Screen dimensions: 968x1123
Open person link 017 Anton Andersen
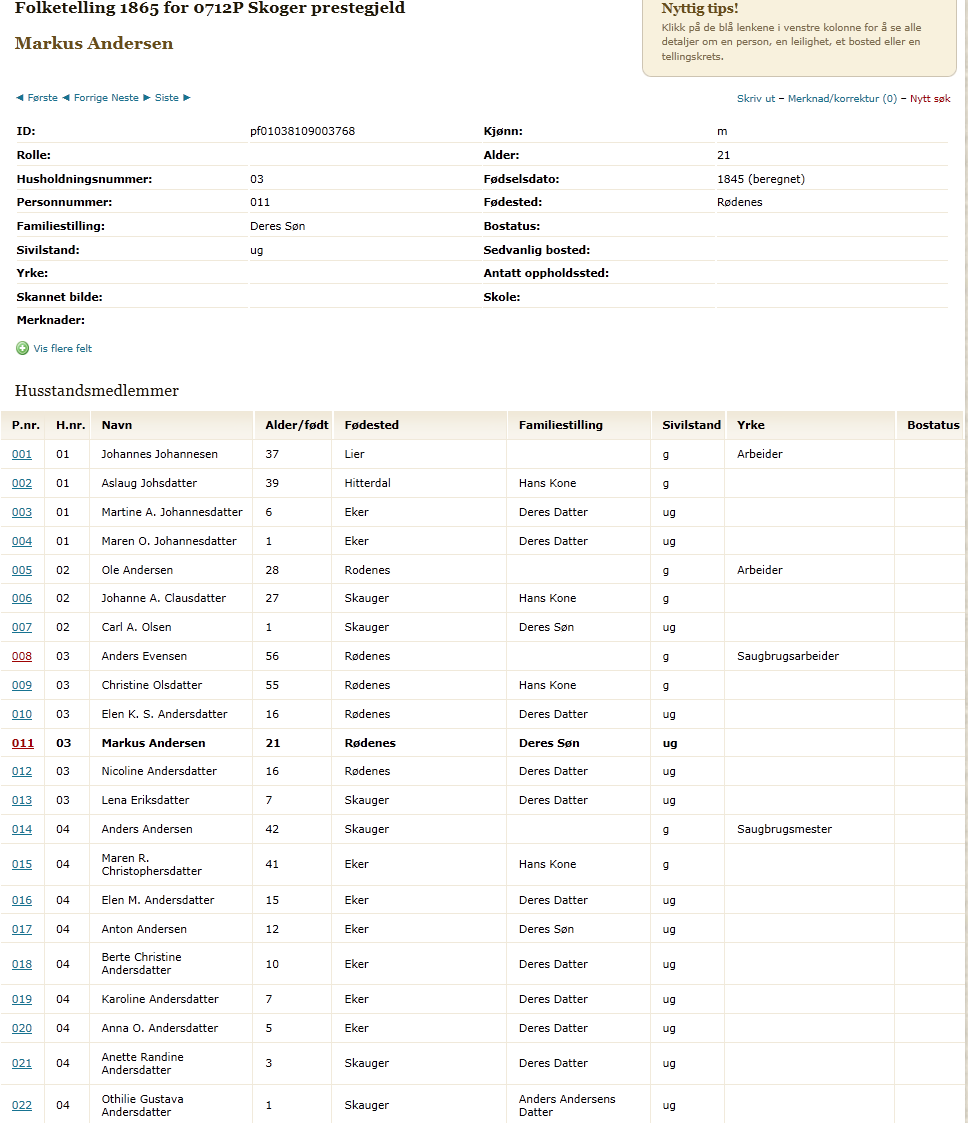pos(22,929)
